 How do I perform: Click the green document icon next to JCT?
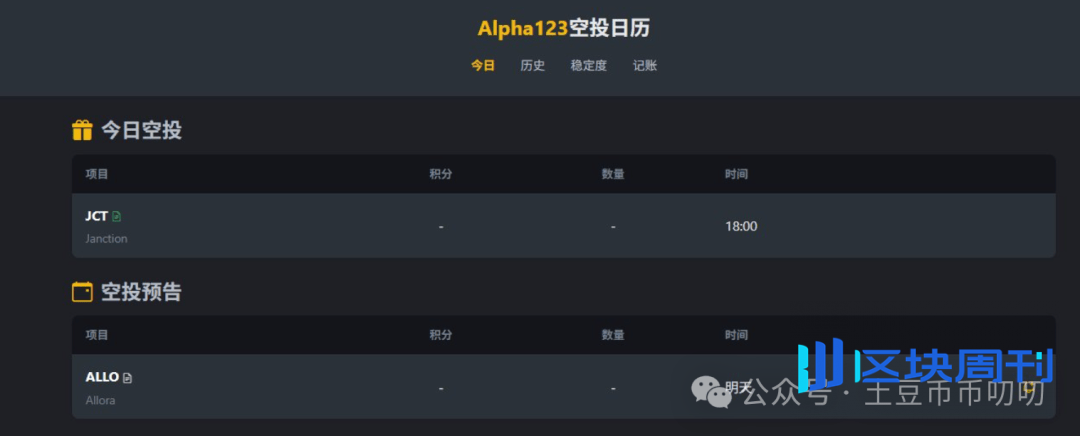coord(117,216)
